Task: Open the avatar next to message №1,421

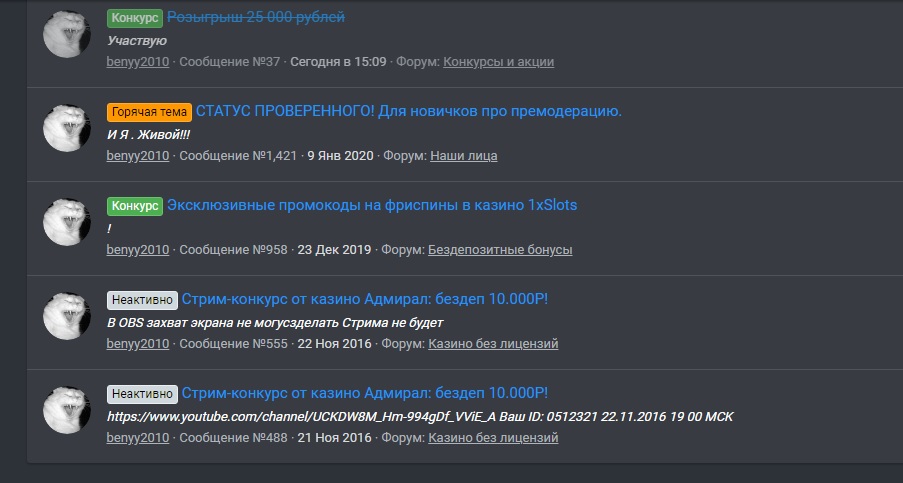Action: [66, 128]
